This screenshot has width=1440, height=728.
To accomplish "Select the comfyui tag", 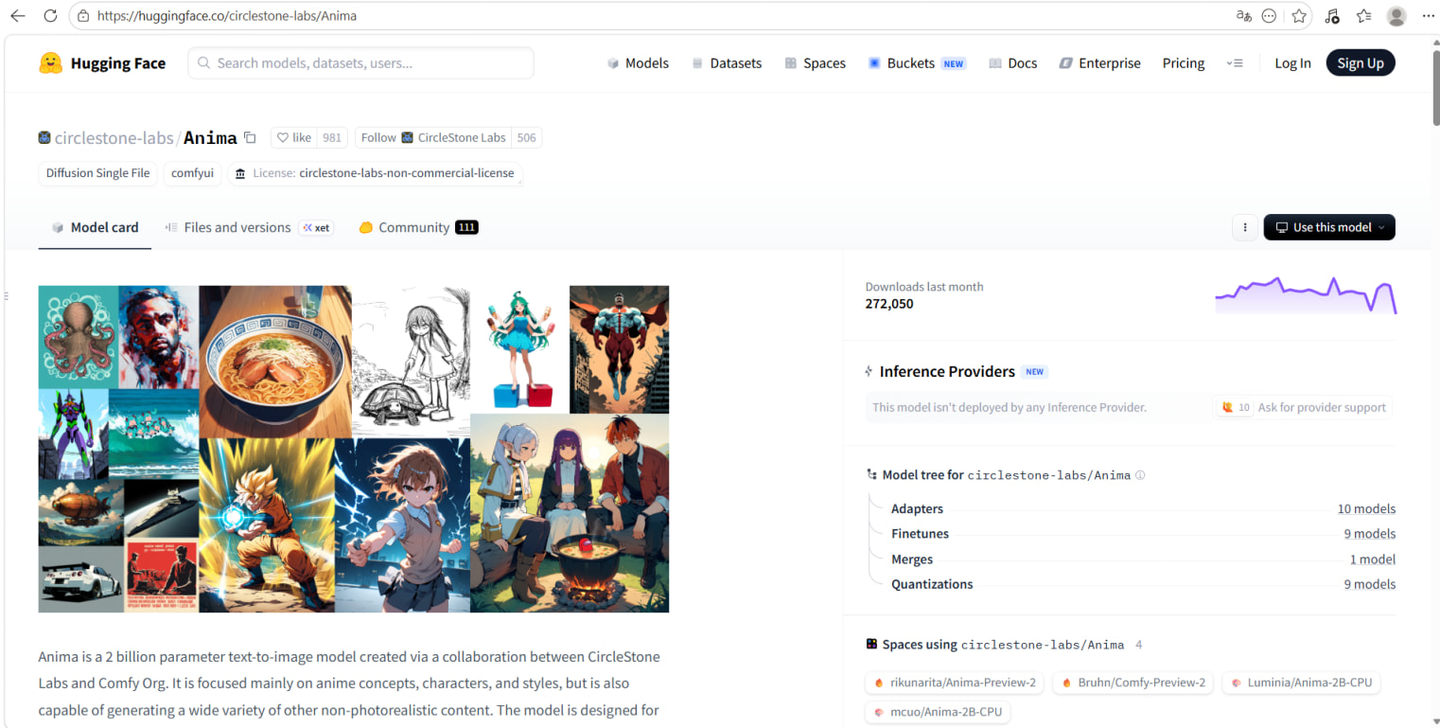I will click(192, 173).
